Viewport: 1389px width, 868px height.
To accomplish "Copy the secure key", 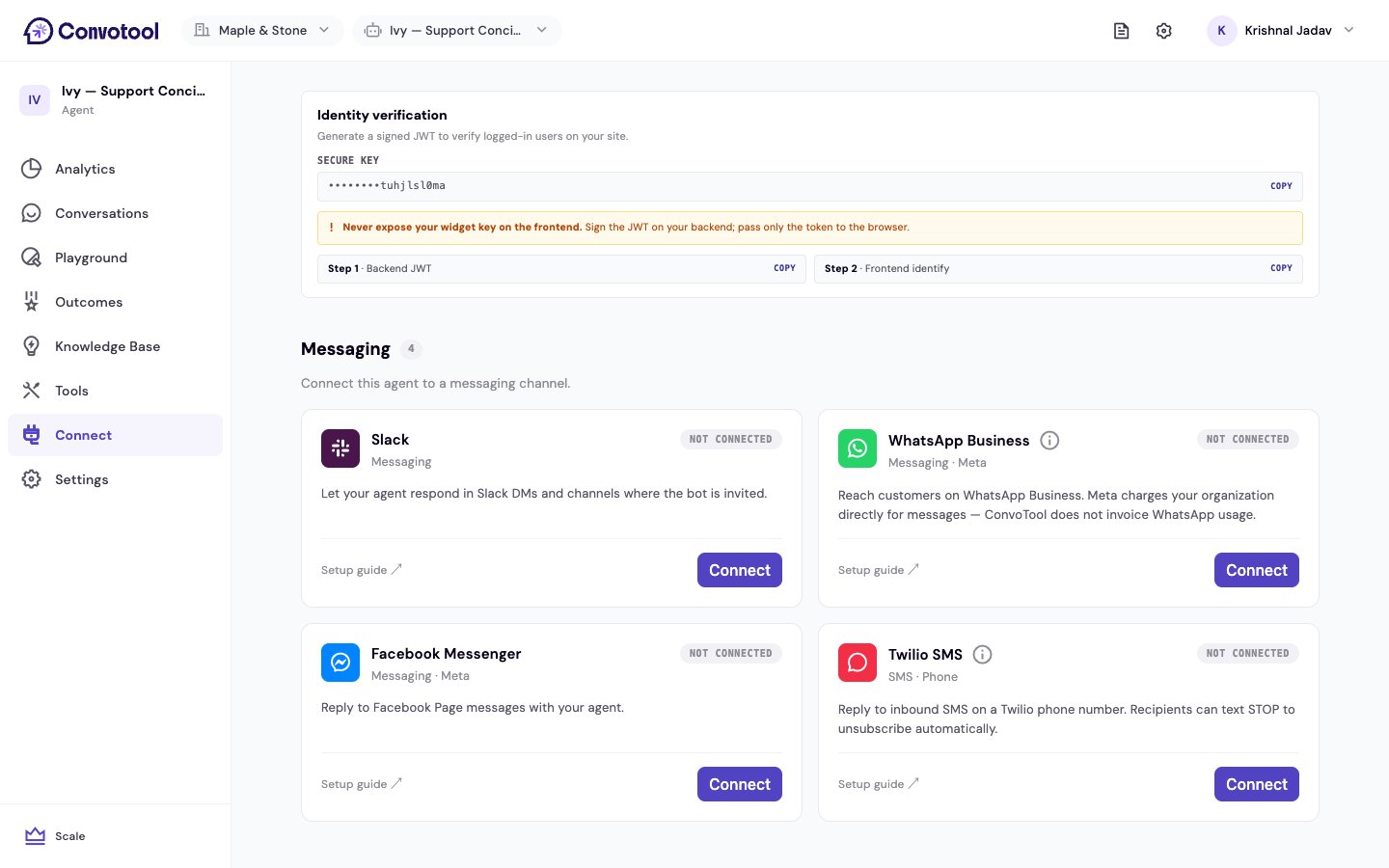I will (1281, 186).
